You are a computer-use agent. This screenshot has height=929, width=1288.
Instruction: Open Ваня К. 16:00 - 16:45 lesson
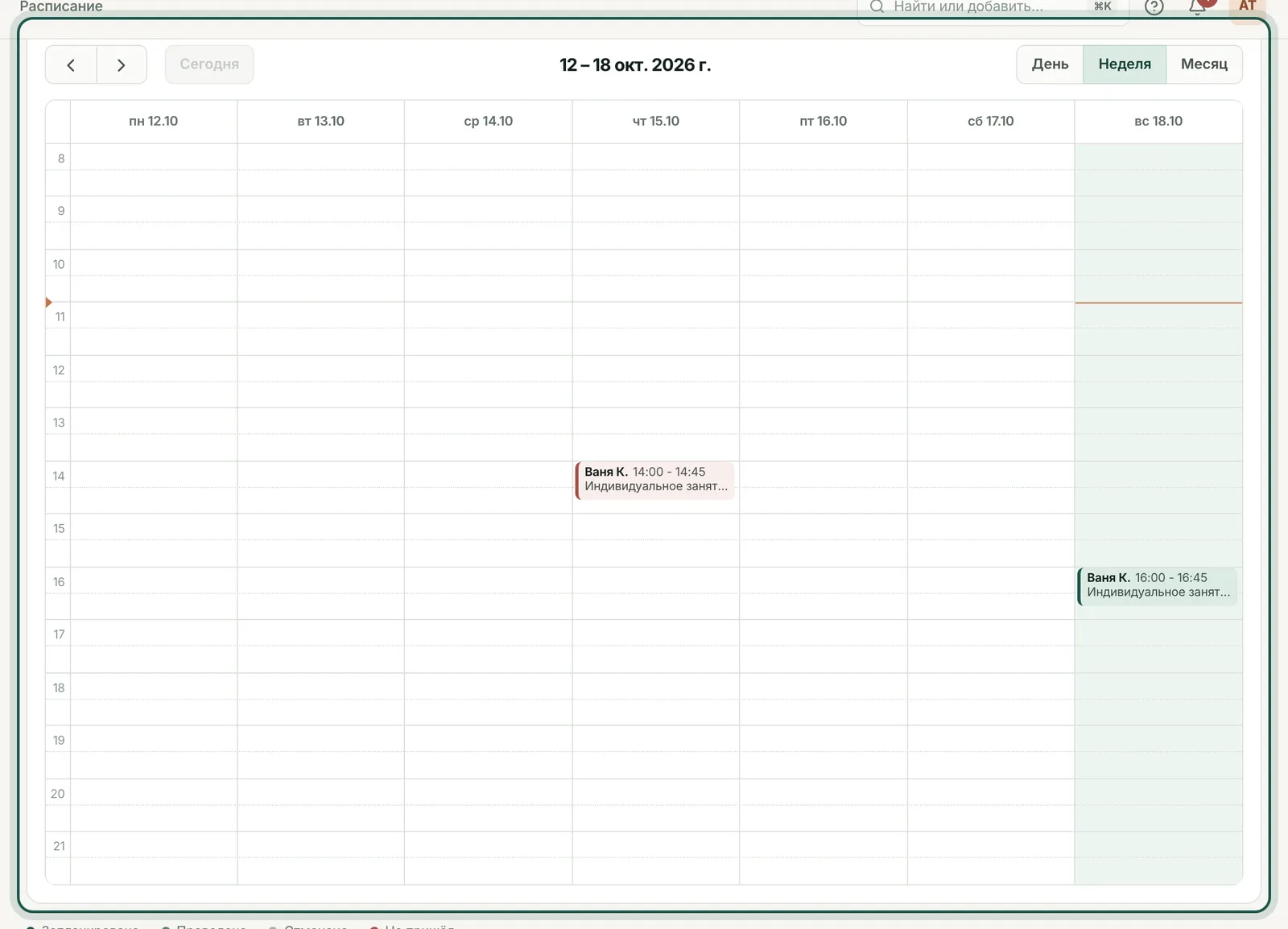pyautogui.click(x=1158, y=585)
